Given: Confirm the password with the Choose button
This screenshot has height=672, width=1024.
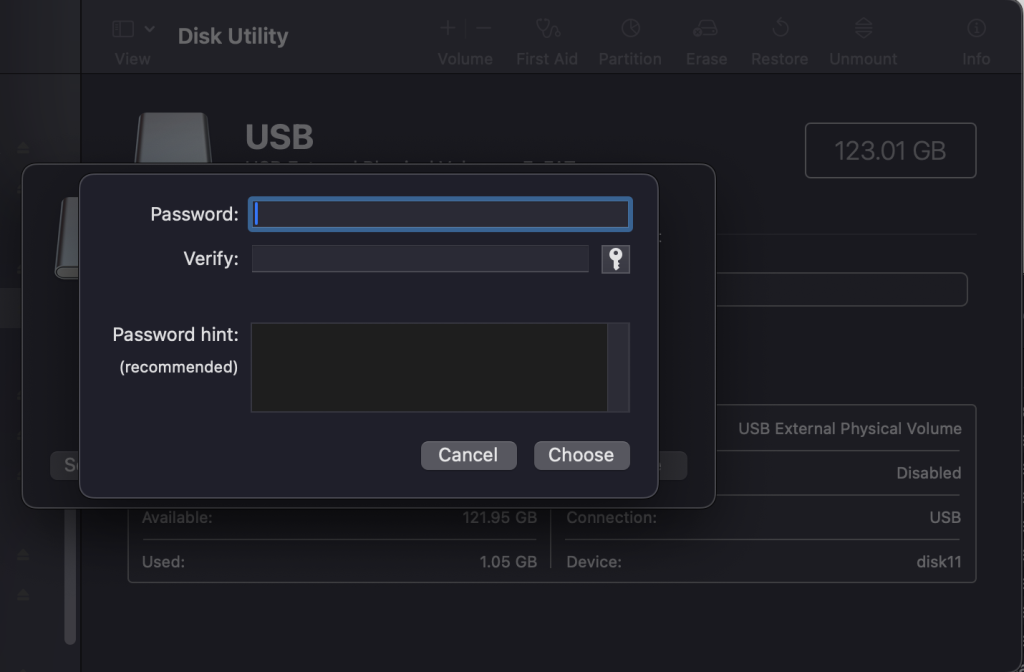Looking at the screenshot, I should click(581, 455).
